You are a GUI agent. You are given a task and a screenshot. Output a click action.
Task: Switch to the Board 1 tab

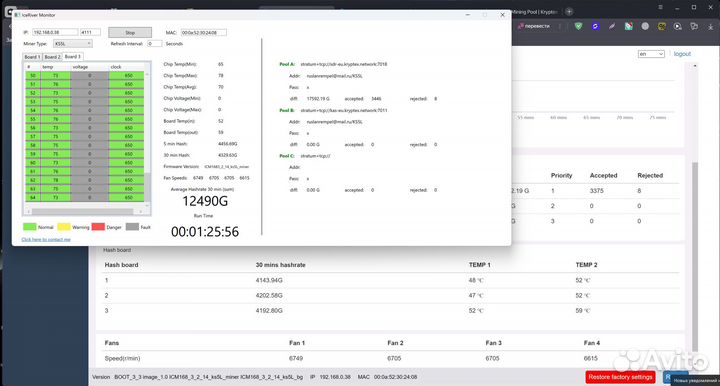click(x=32, y=57)
